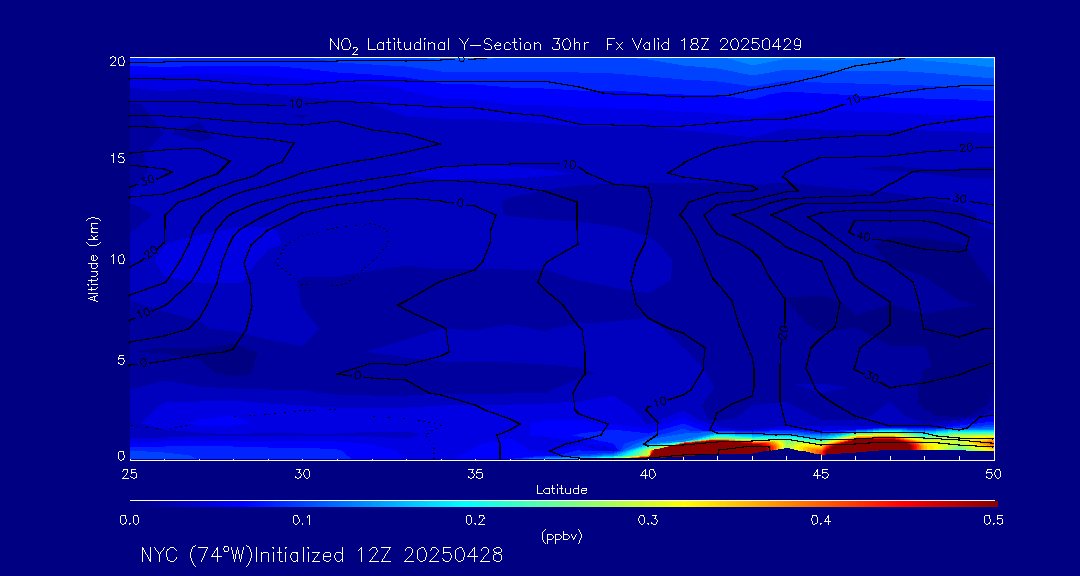
Task: Click color bar label "0.3"
Action: (x=648, y=520)
